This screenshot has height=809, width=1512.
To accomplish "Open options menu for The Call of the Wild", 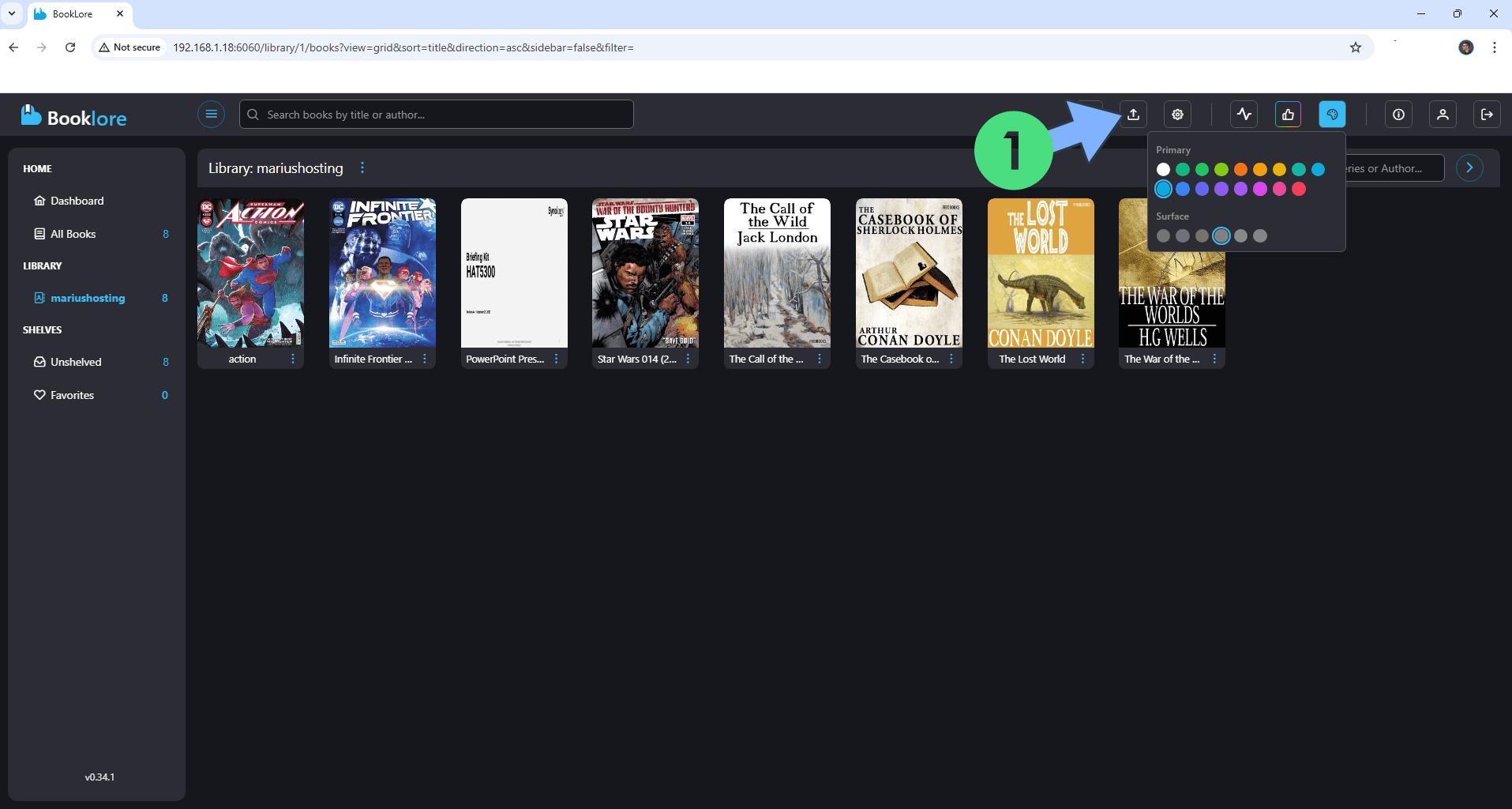I will (820, 359).
